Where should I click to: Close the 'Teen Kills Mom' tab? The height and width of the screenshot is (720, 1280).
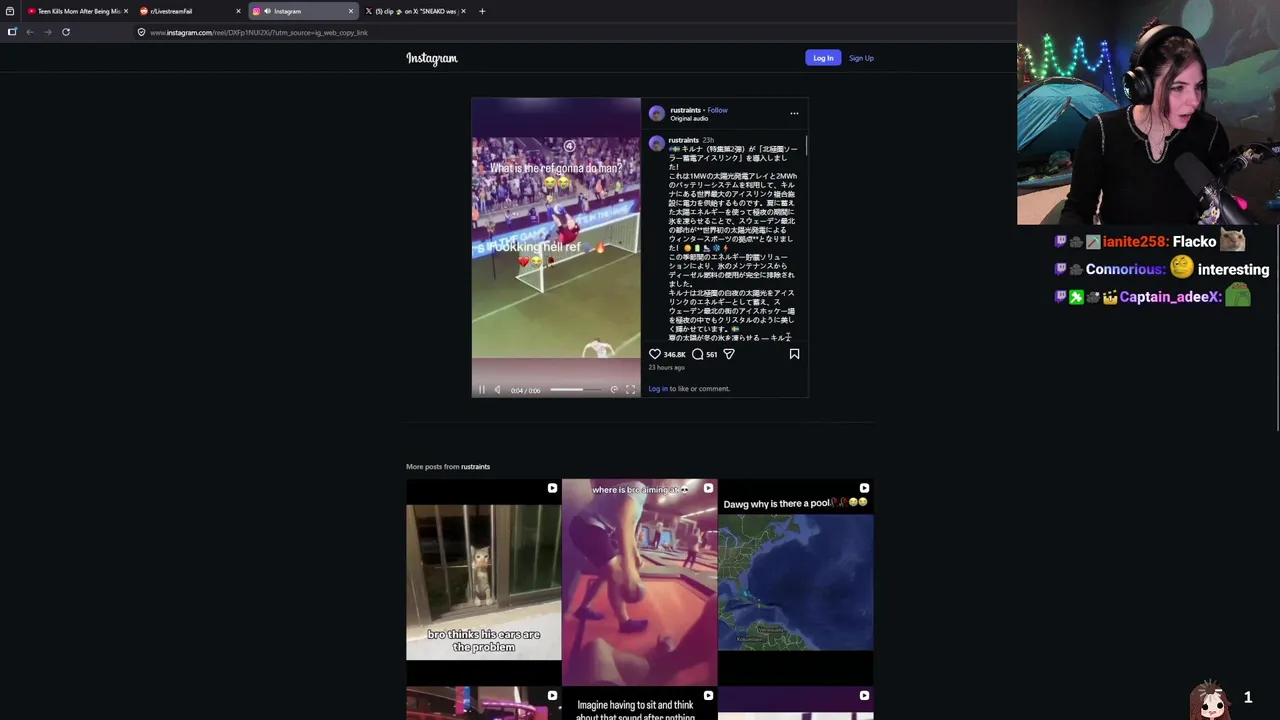pyautogui.click(x=126, y=11)
